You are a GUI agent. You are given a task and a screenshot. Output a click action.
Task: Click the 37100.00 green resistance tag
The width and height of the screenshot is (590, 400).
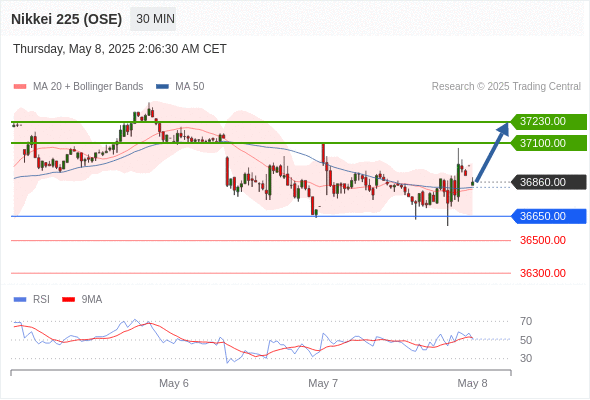point(549,143)
